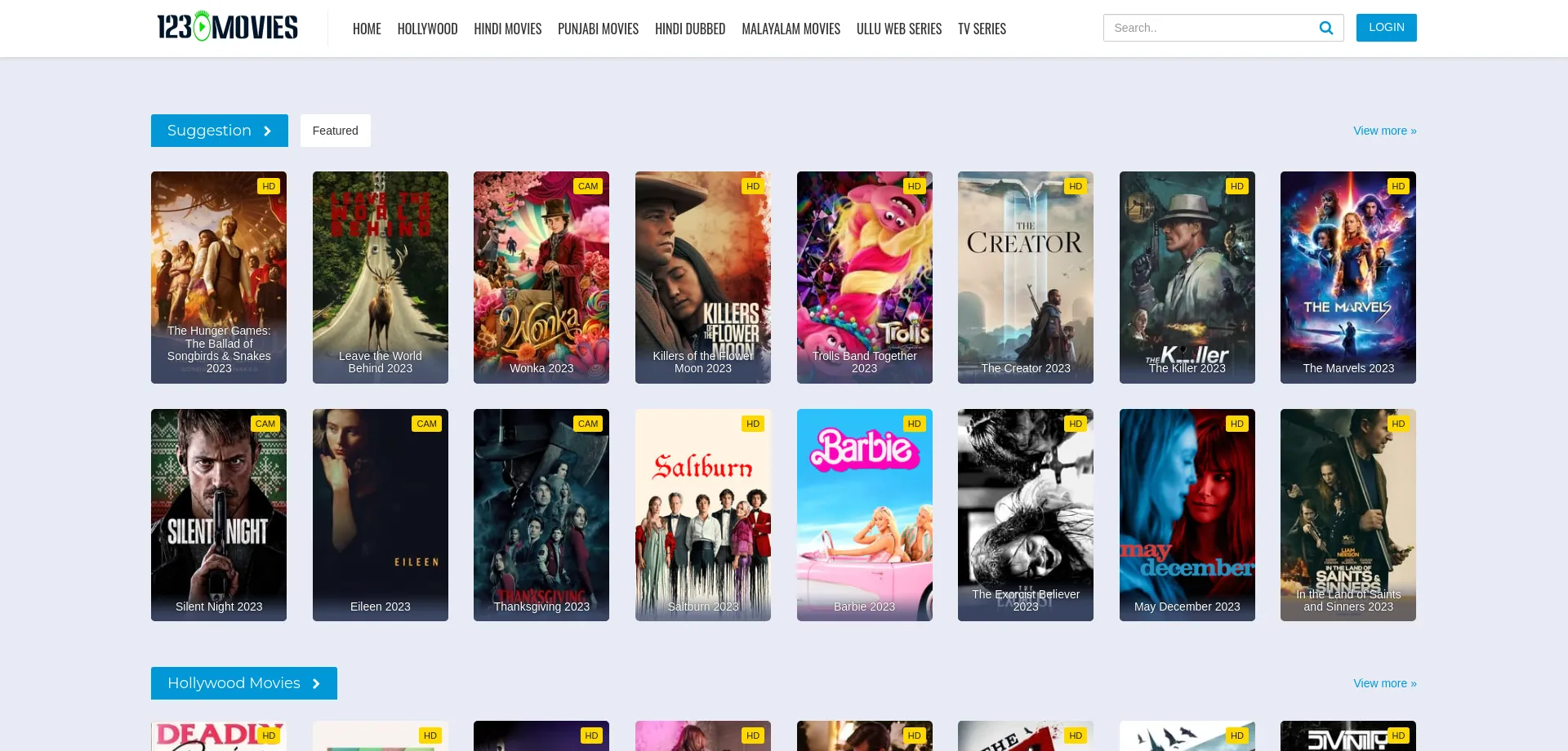Image resolution: width=1568 pixels, height=751 pixels.
Task: Open the May December 2023 poster
Action: point(1187,515)
